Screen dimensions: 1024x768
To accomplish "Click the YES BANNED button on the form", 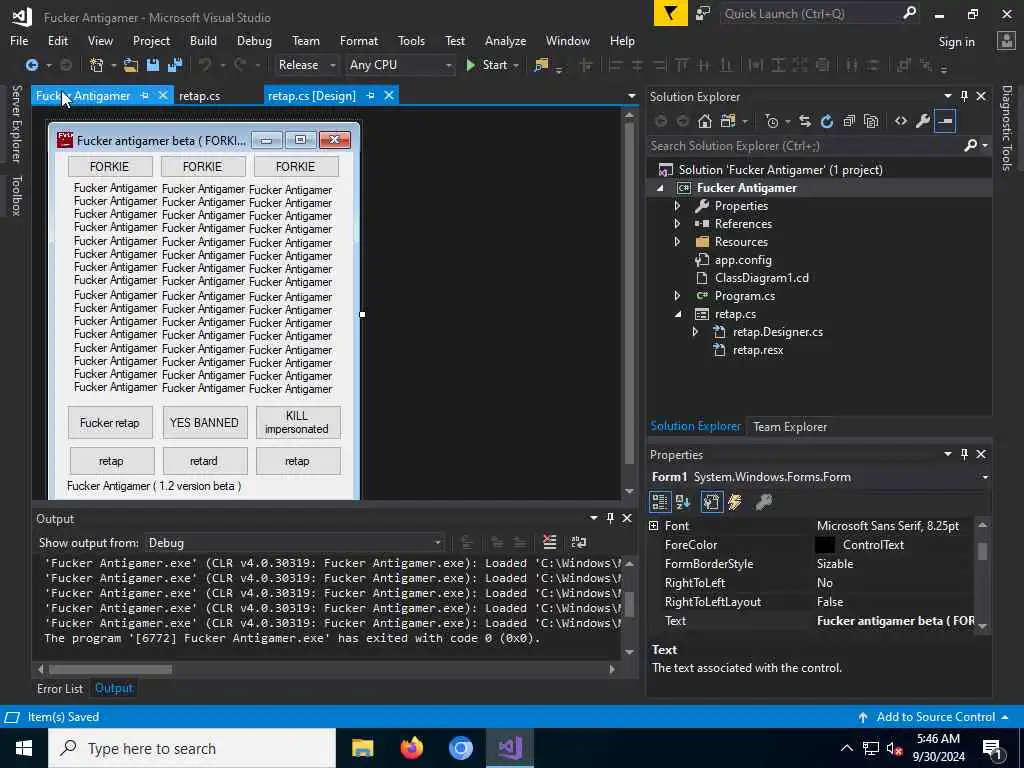I will point(204,423).
